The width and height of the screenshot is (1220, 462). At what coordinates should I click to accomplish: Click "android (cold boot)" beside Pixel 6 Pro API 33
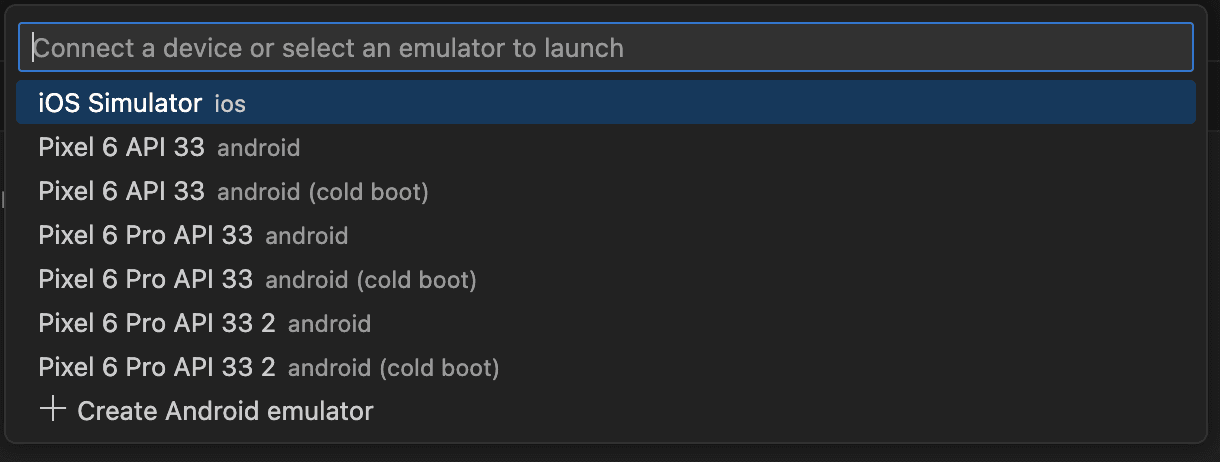tap(370, 280)
